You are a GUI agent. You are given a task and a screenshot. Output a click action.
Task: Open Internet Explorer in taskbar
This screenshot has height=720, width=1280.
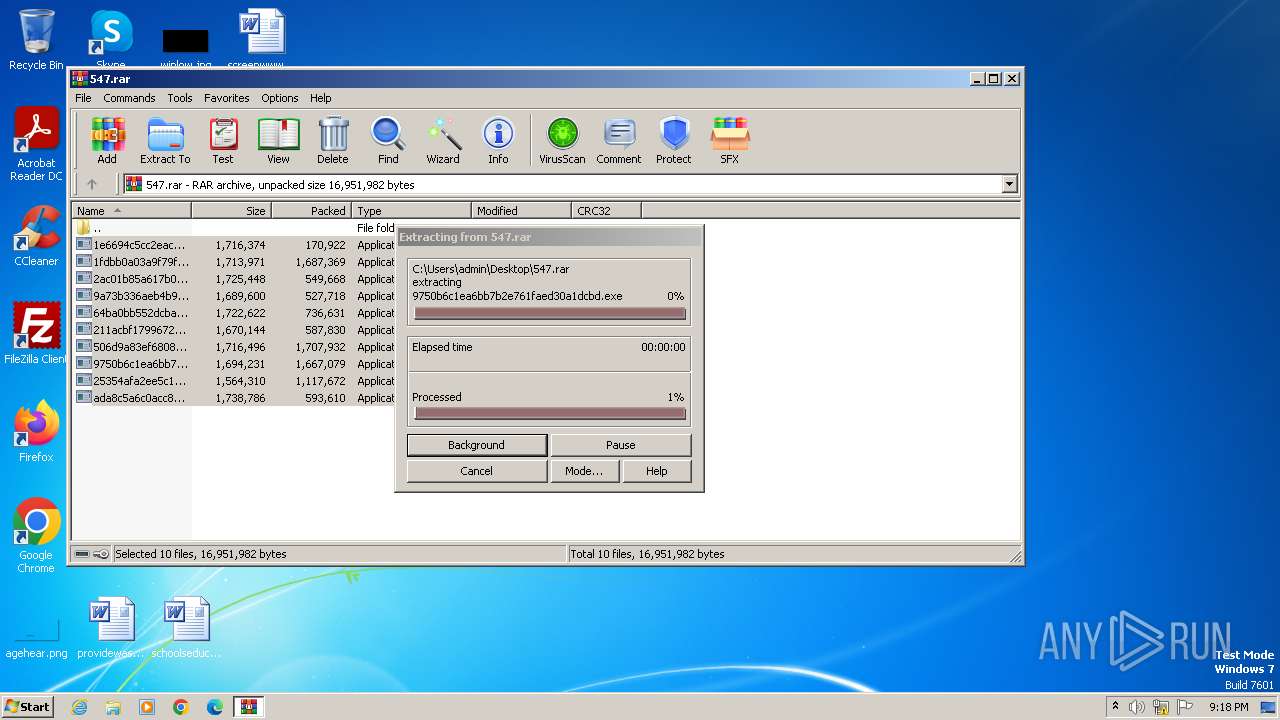(79, 707)
